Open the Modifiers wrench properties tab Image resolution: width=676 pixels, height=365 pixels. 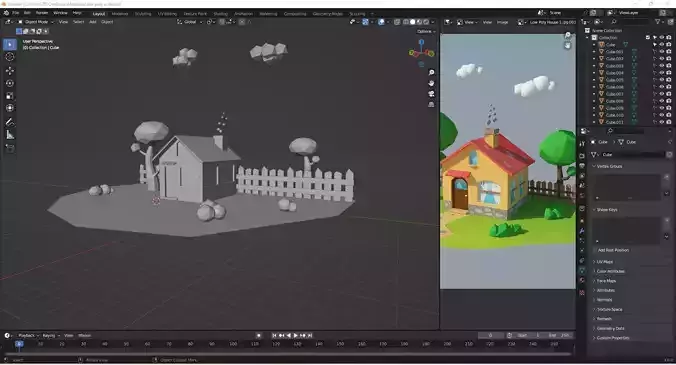tap(582, 231)
